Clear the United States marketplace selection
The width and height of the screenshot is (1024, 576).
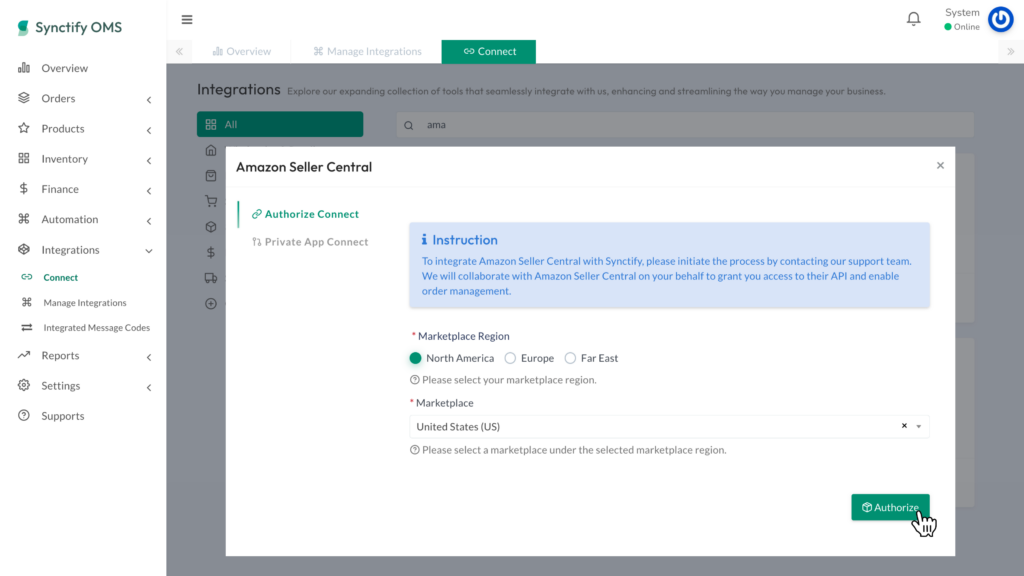click(904, 426)
